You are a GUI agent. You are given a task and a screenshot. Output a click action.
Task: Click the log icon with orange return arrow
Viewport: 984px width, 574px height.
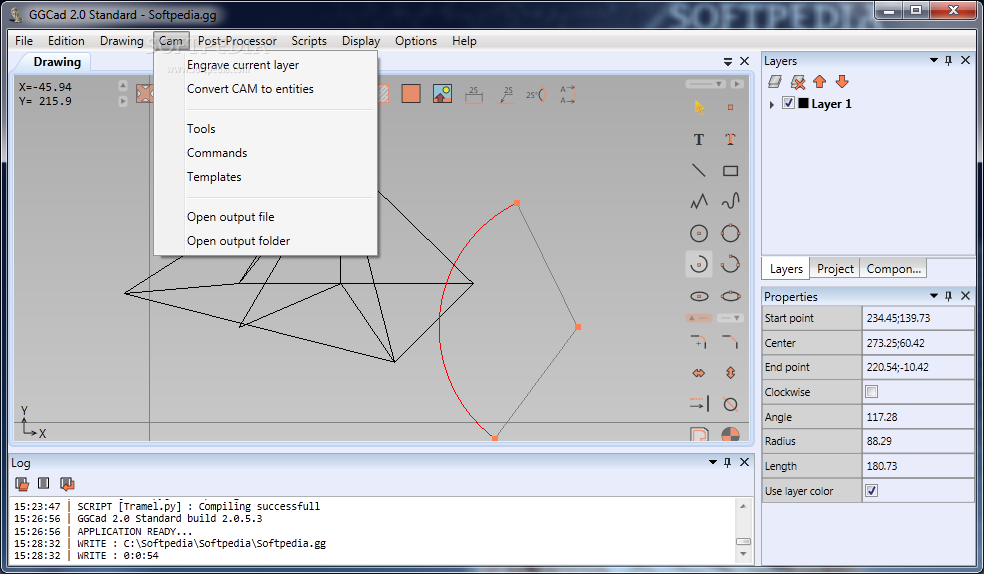[x=67, y=484]
